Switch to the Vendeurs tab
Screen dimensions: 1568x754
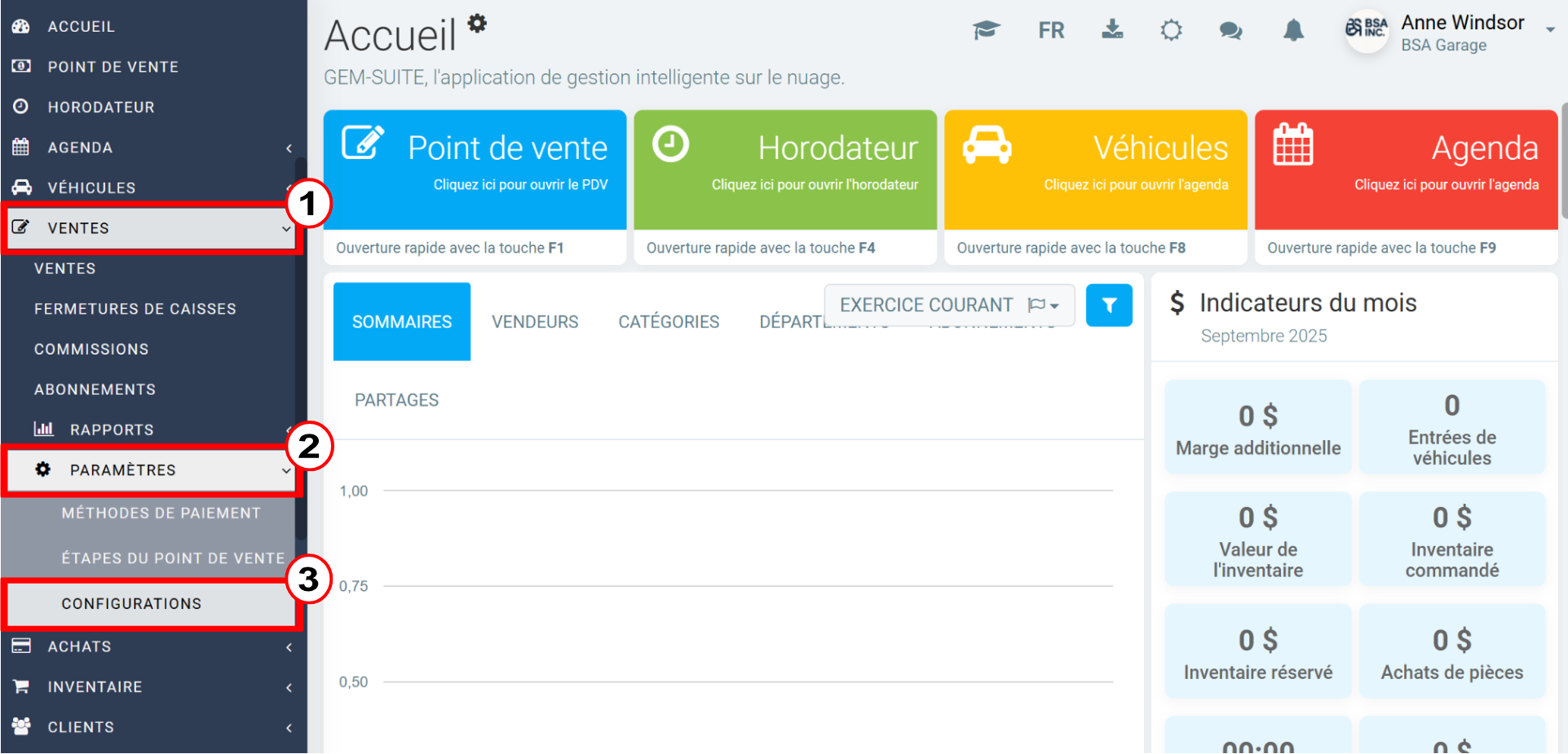[535, 322]
